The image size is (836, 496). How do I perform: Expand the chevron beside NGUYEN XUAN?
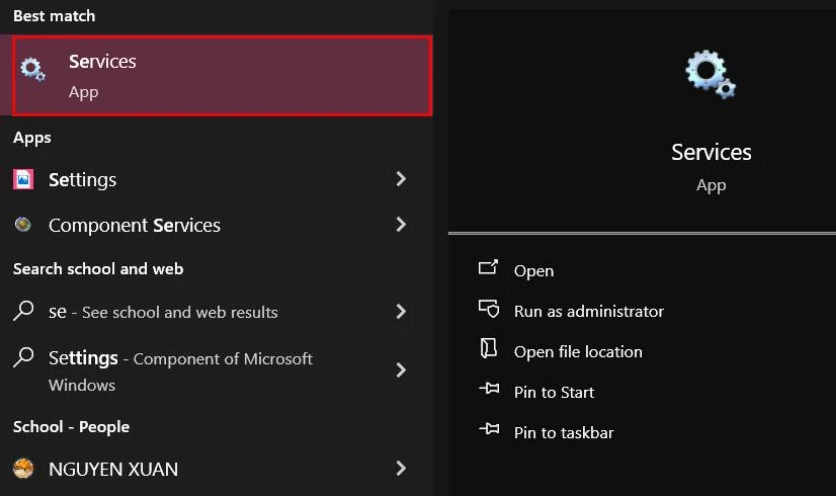point(401,468)
